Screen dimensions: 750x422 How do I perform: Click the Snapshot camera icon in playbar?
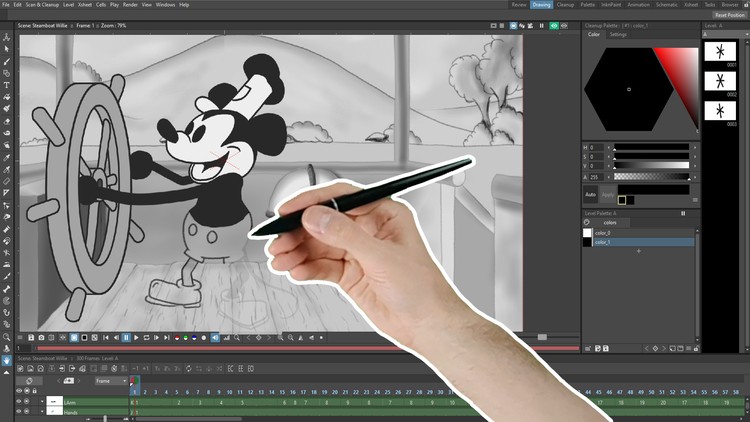42,337
